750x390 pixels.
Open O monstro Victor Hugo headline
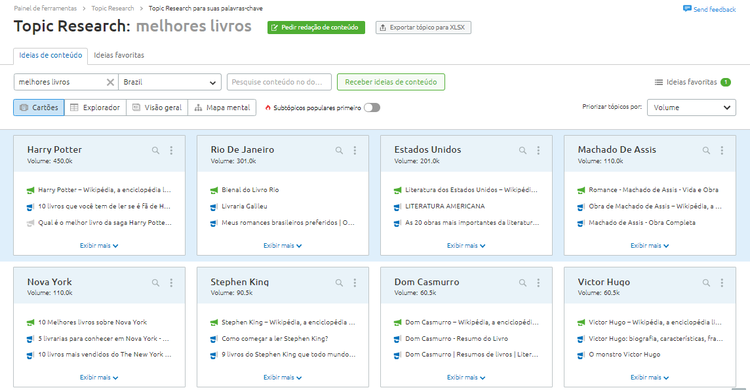pos(624,355)
